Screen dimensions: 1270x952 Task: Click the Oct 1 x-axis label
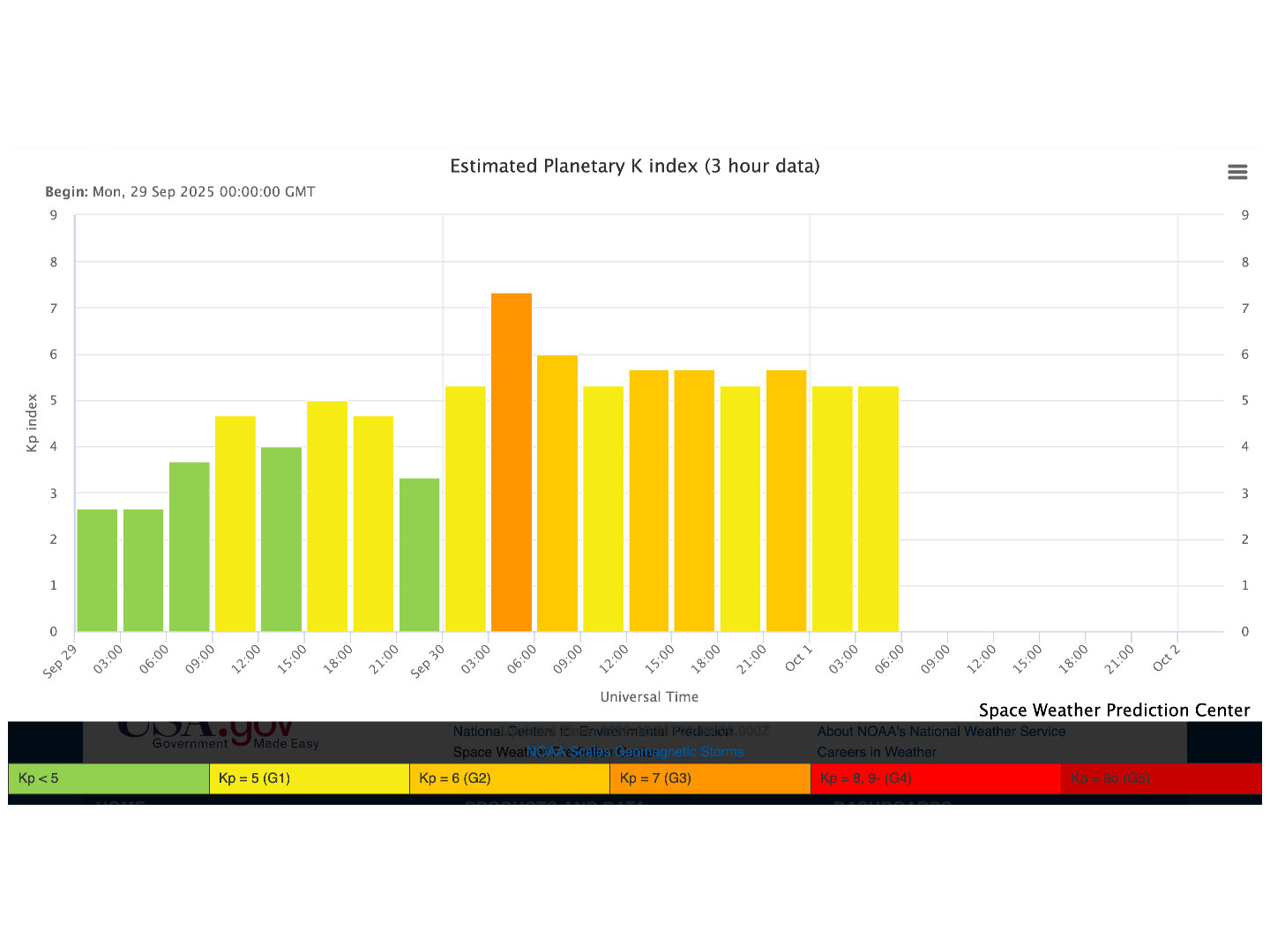pyautogui.click(x=797, y=658)
